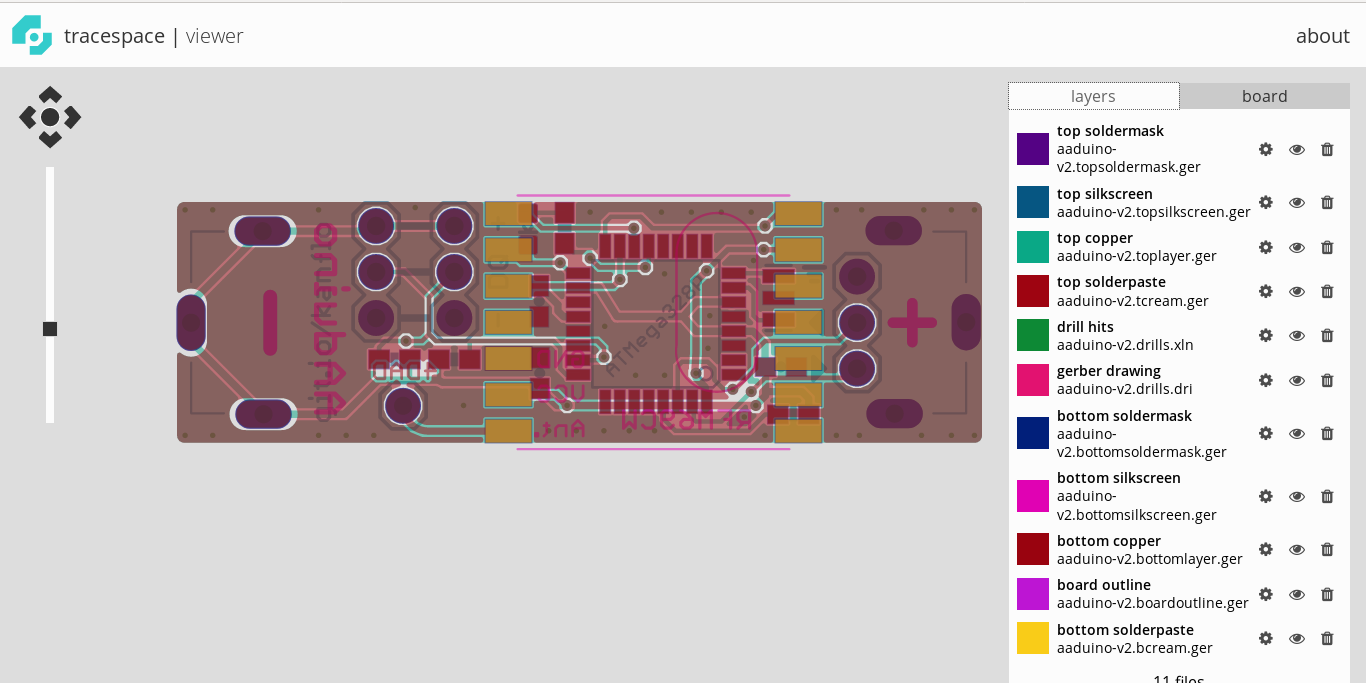Hide the top silkscreen layer
Image resolution: width=1366 pixels, height=683 pixels.
tap(1297, 202)
